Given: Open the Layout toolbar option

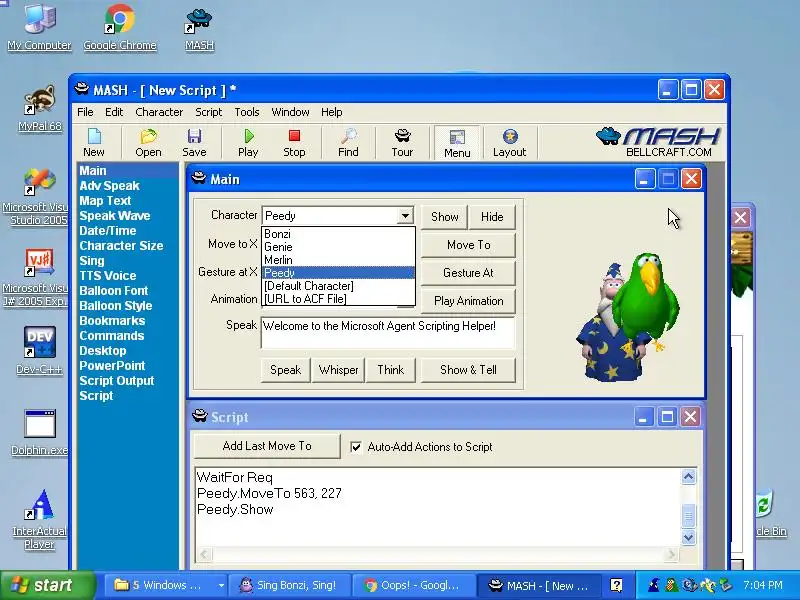Looking at the screenshot, I should pos(509,142).
